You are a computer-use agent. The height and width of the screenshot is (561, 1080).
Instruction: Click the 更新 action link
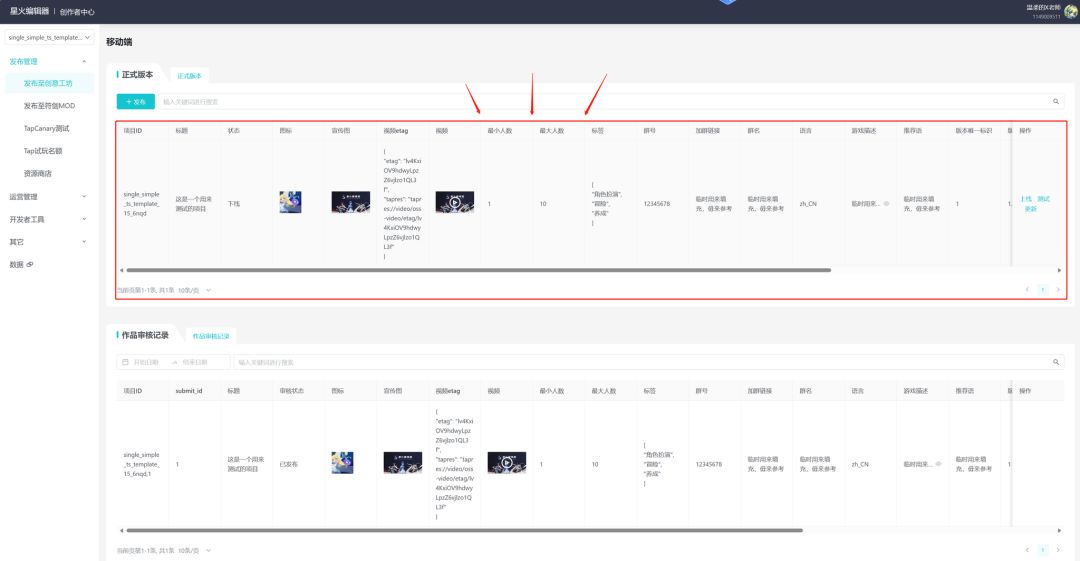coord(1030,209)
